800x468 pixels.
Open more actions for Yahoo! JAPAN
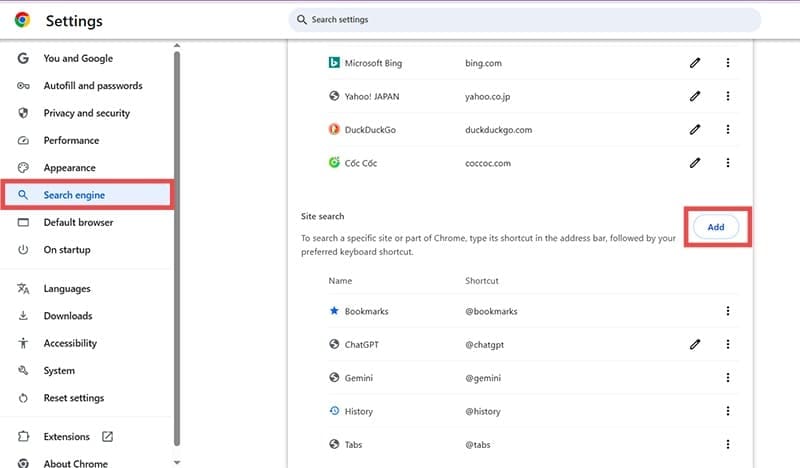point(728,96)
